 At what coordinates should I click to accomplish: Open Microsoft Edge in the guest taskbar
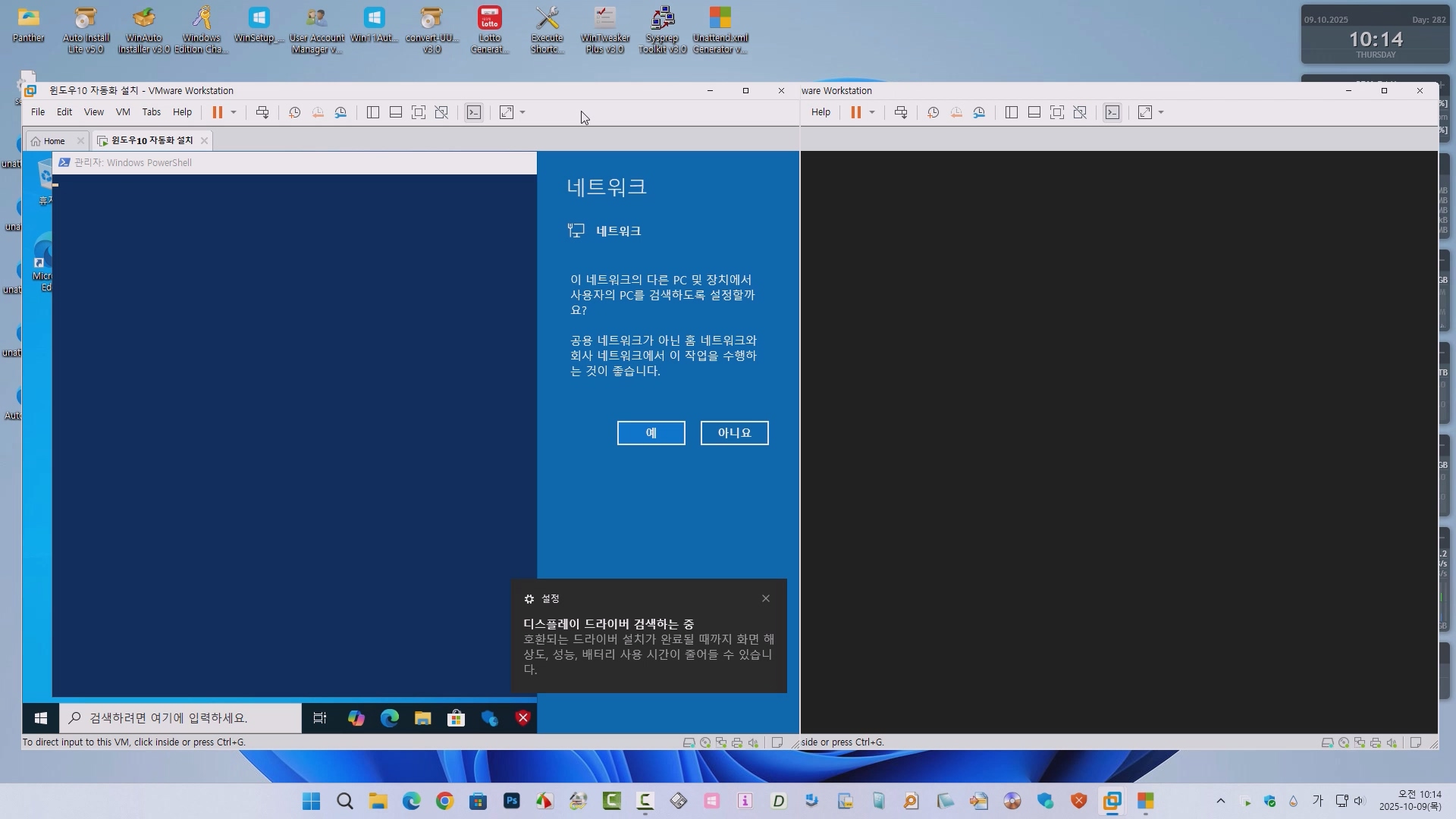coord(390,718)
